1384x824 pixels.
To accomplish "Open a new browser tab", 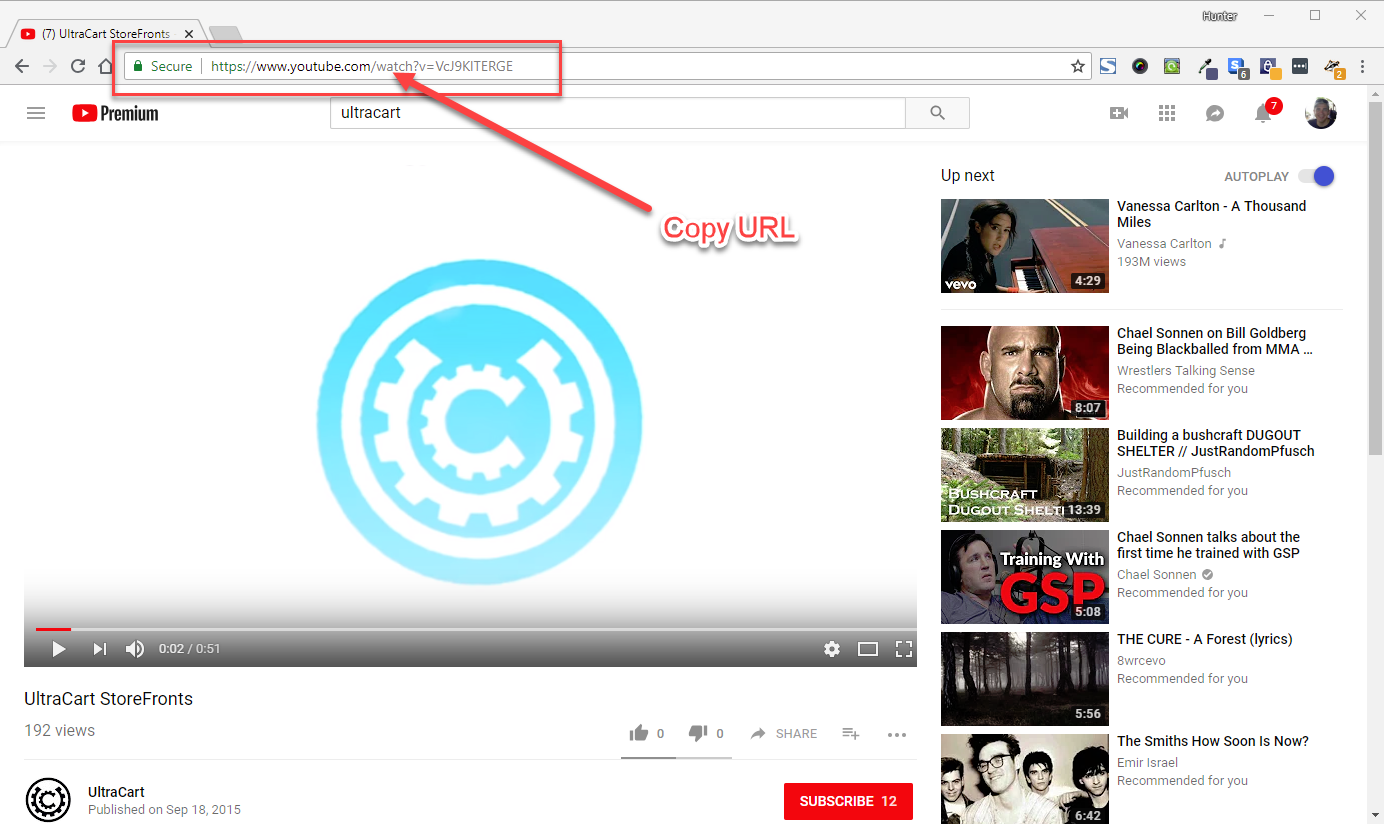I will pos(225,35).
